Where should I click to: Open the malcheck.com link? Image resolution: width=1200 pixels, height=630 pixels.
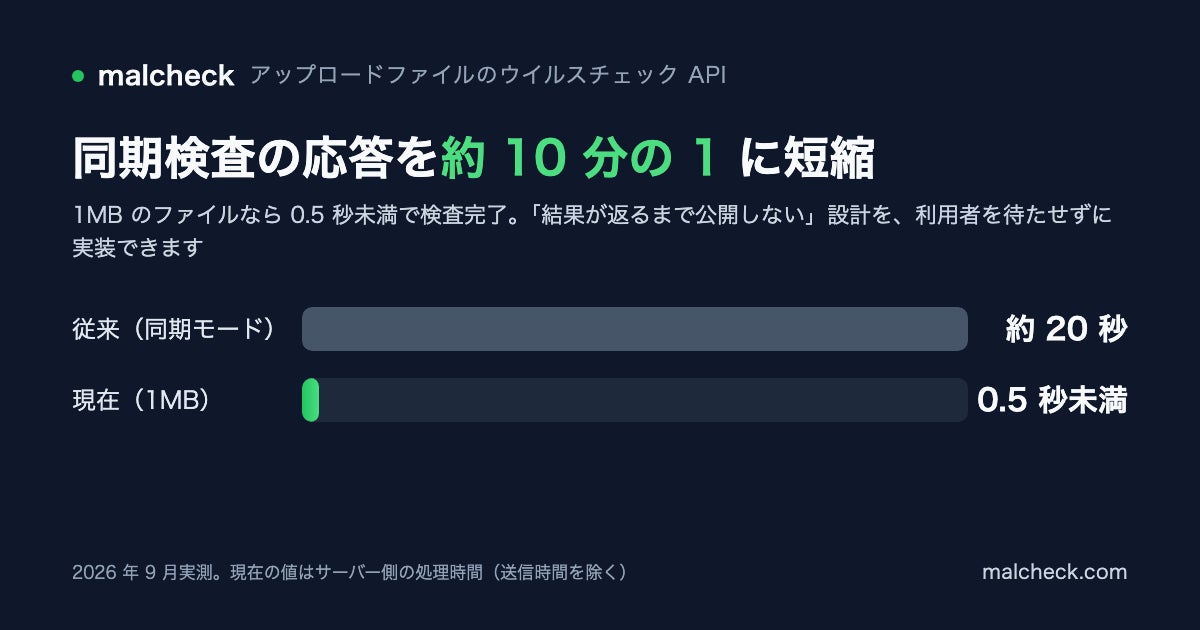click(x=1054, y=572)
